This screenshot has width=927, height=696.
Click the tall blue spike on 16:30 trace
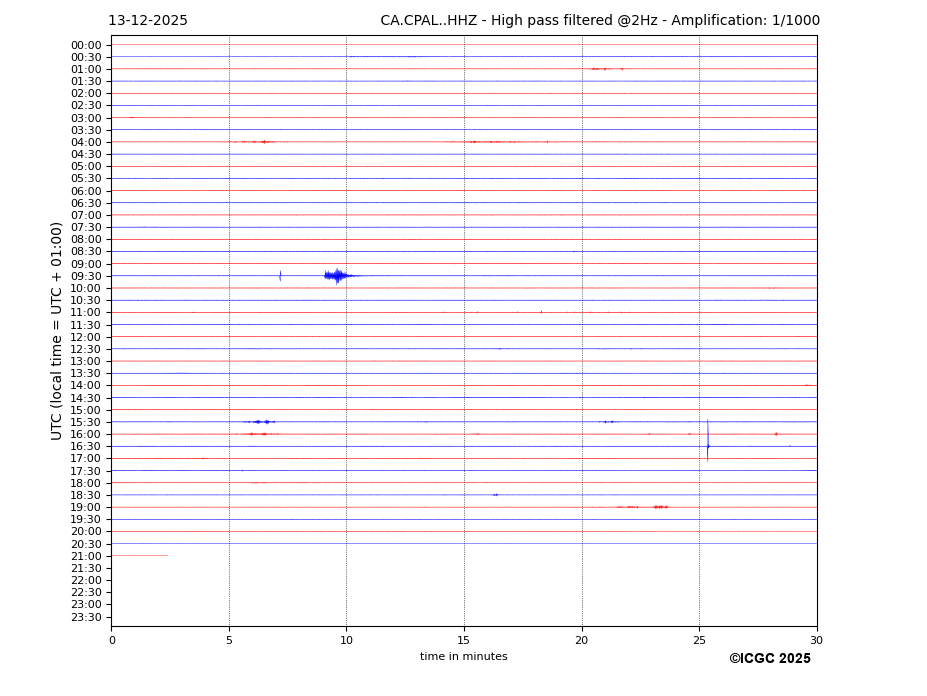click(x=708, y=442)
